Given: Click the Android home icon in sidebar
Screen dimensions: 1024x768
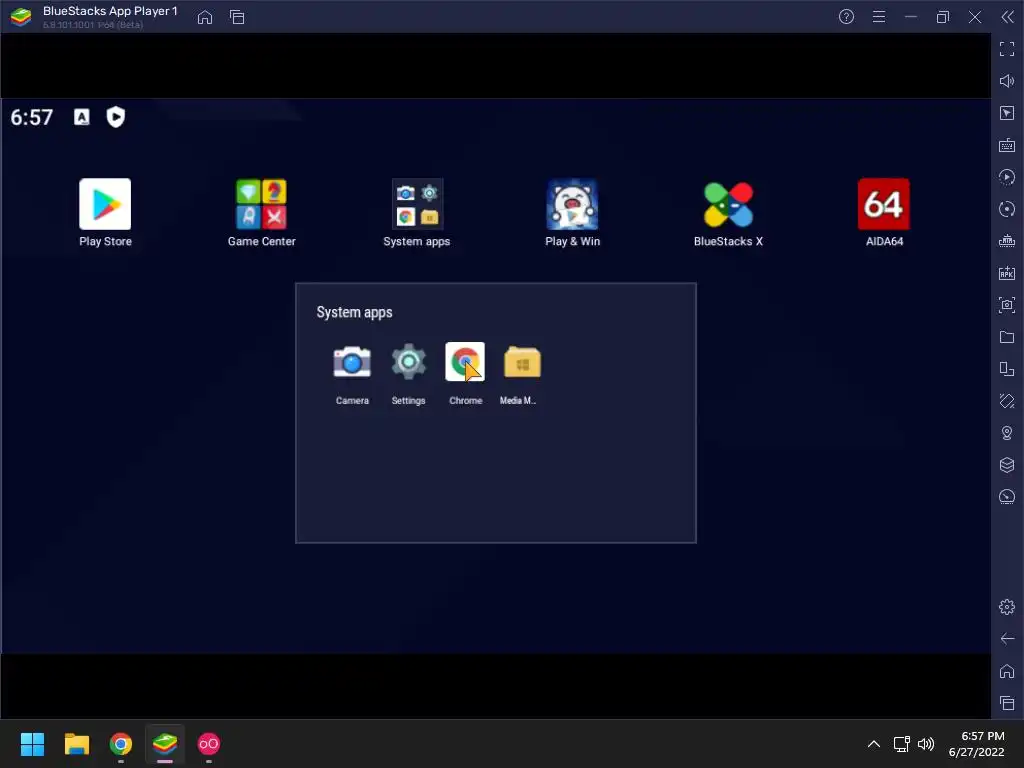Looking at the screenshot, I should coord(1007,671).
